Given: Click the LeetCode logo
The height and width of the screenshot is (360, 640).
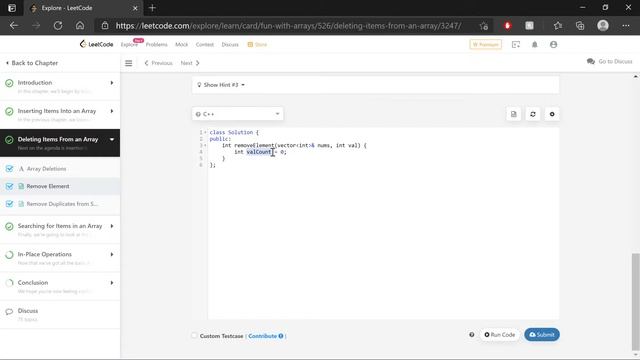Looking at the screenshot, I should 96,44.
